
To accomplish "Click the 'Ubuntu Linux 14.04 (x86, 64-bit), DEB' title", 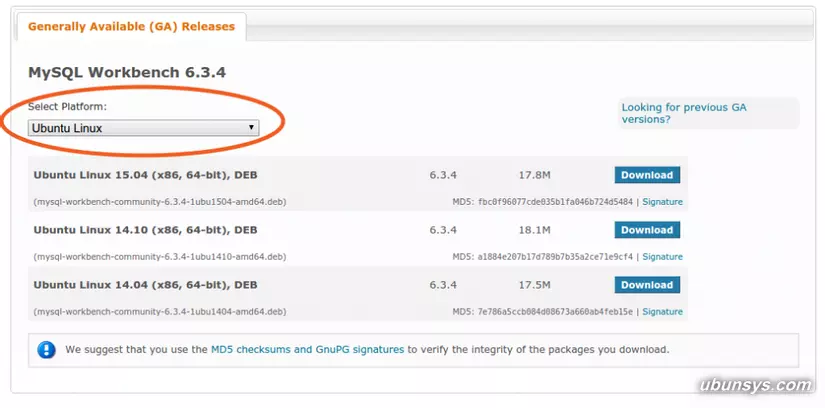I will tap(145, 285).
